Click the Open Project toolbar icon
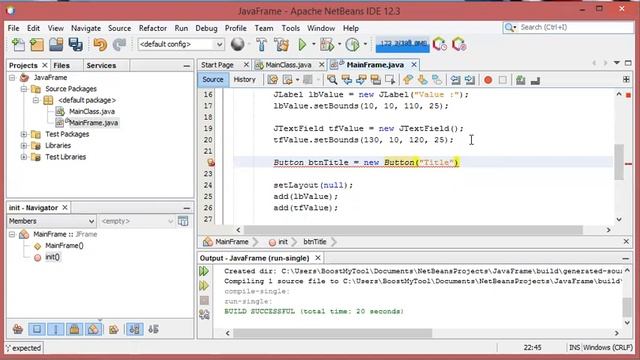640x360 pixels. (56, 44)
